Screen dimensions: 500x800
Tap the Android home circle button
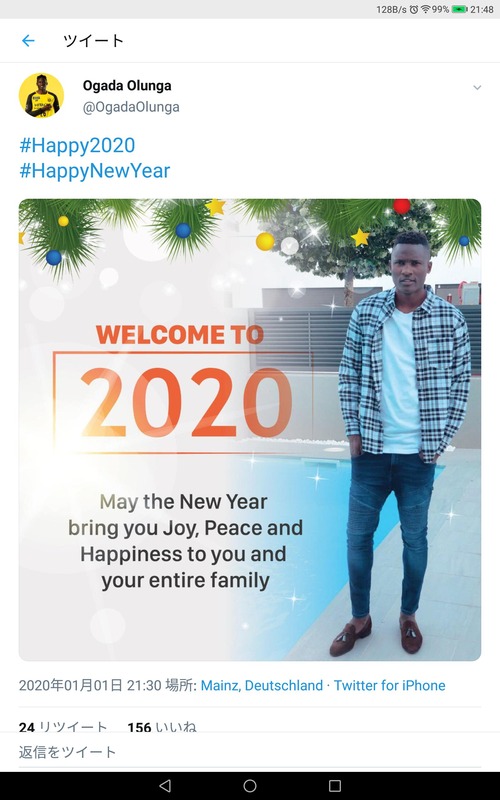pos(250,786)
